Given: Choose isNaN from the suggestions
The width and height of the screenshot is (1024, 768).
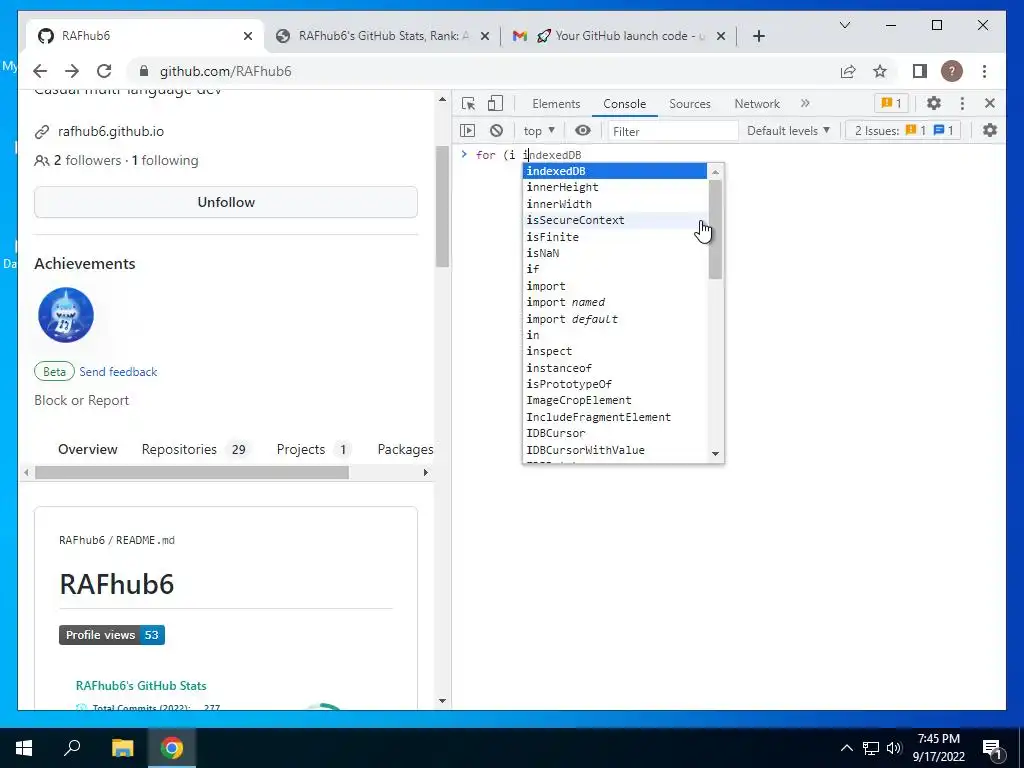Looking at the screenshot, I should pyautogui.click(x=615, y=253).
